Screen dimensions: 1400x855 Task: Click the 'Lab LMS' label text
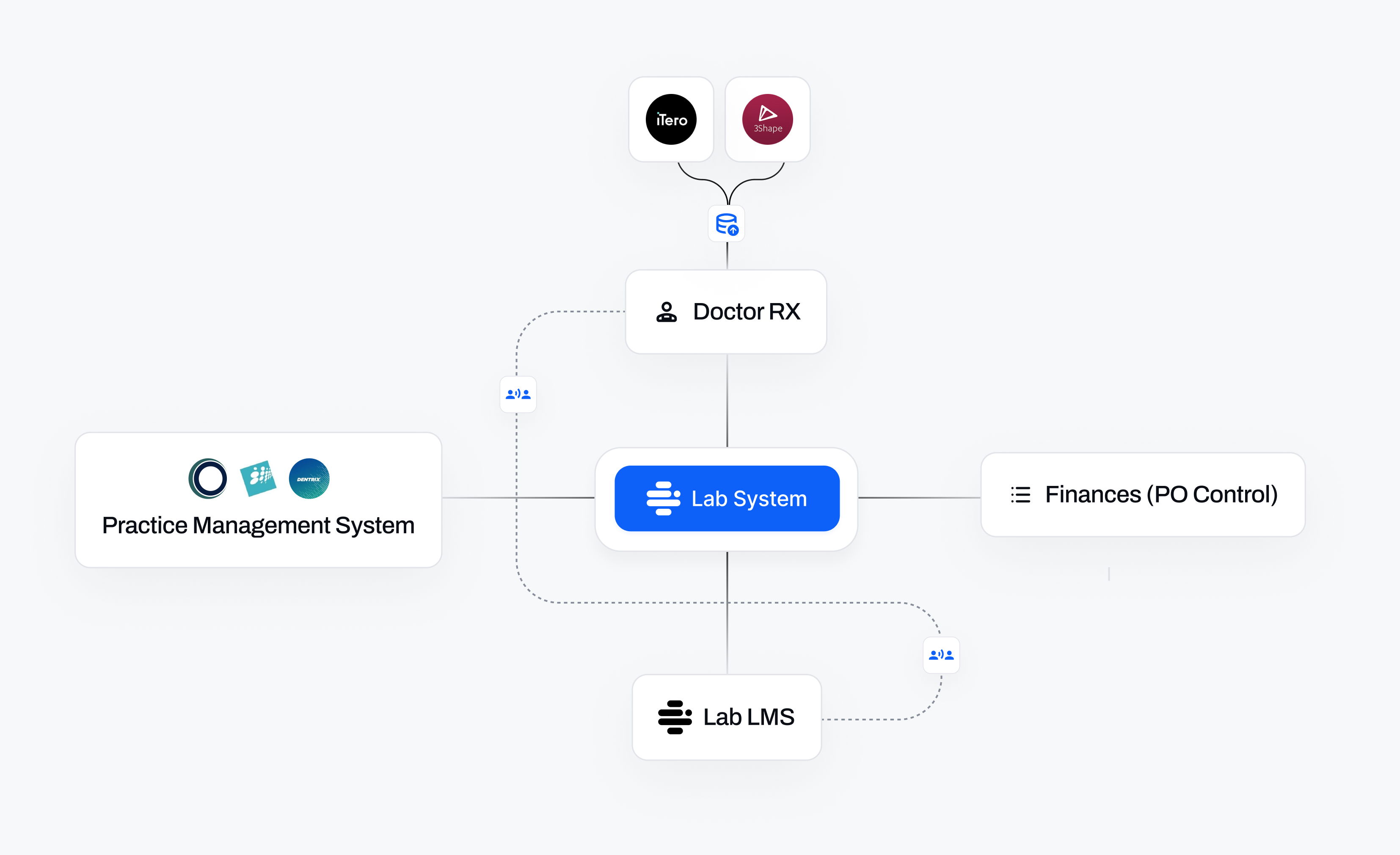tap(749, 717)
